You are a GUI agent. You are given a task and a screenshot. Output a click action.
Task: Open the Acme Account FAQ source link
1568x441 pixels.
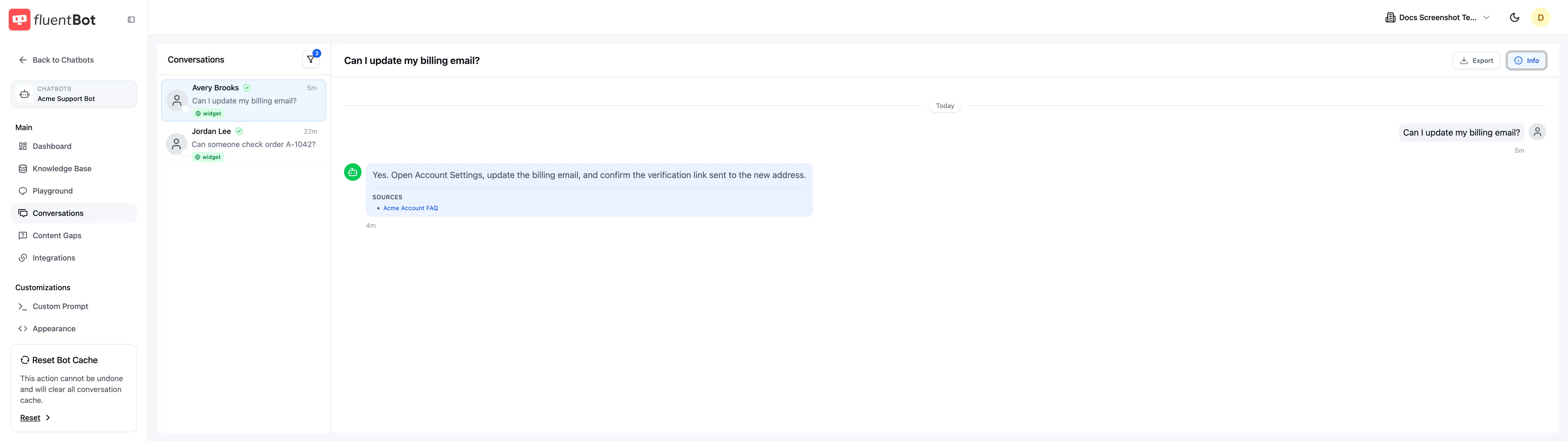(x=410, y=208)
